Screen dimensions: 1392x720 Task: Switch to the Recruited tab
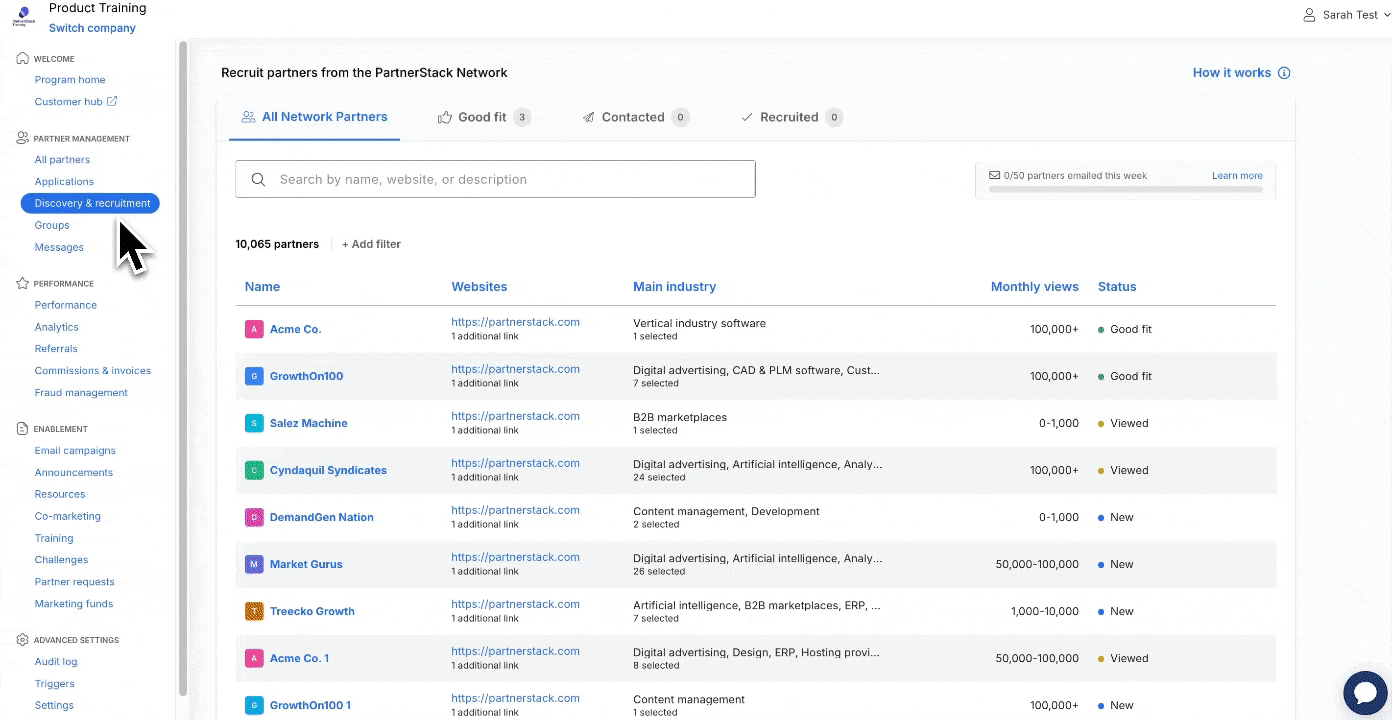791,117
